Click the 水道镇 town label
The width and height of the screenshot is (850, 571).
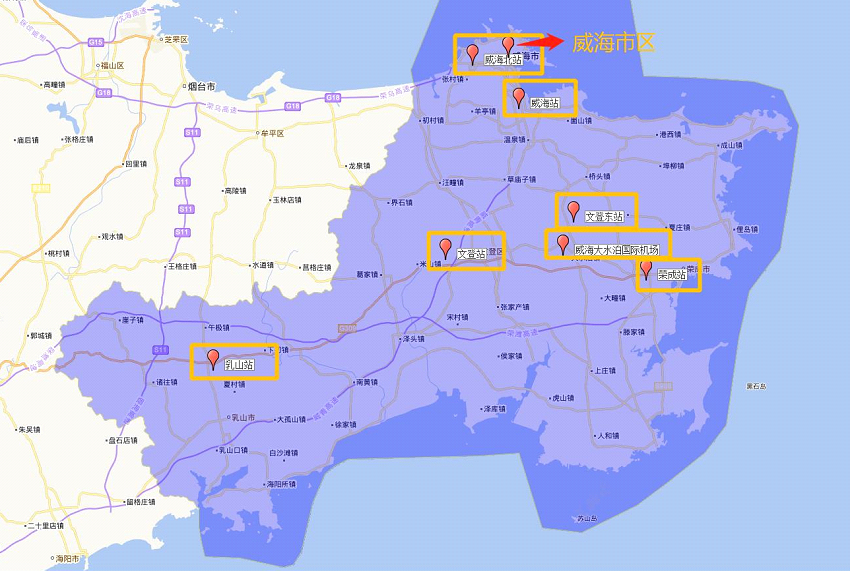tap(263, 265)
